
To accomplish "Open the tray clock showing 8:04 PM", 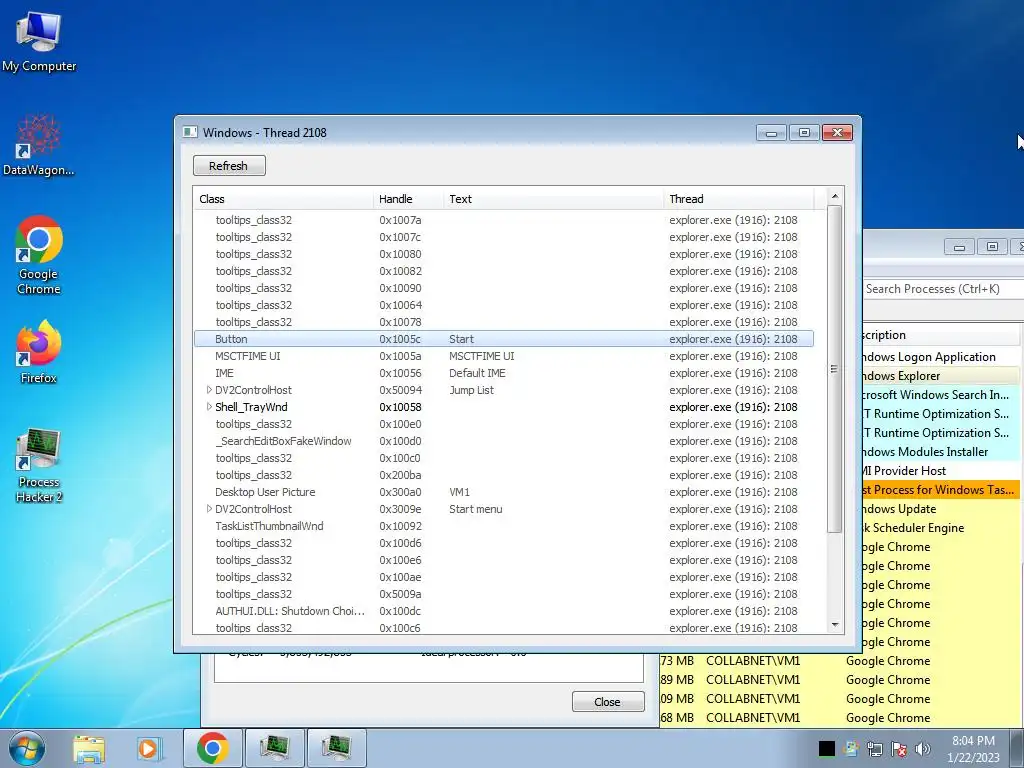I will pos(974,749).
